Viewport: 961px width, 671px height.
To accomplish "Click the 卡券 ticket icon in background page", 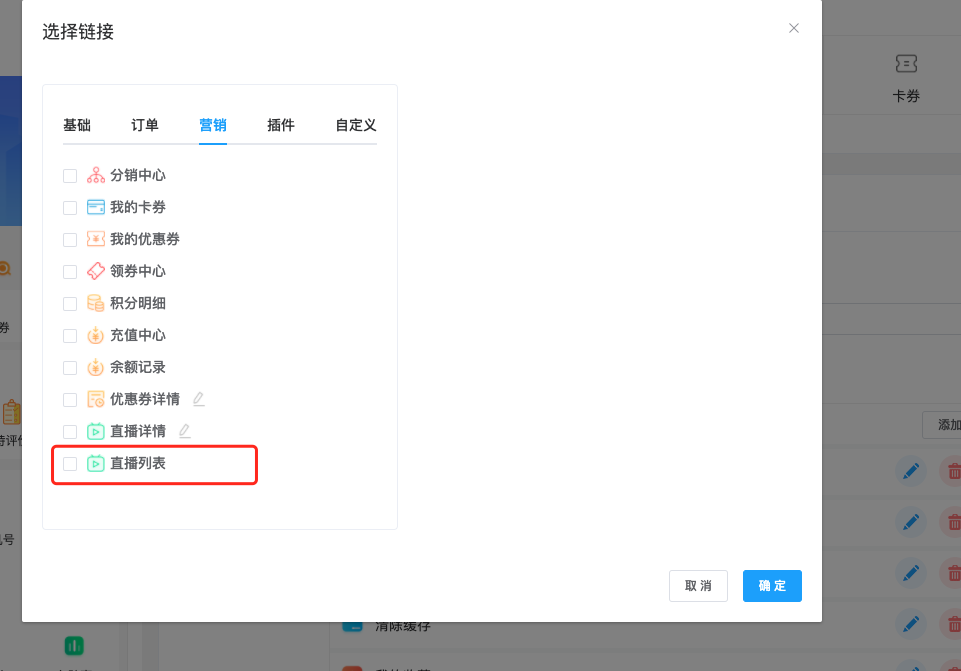I will pos(906,64).
